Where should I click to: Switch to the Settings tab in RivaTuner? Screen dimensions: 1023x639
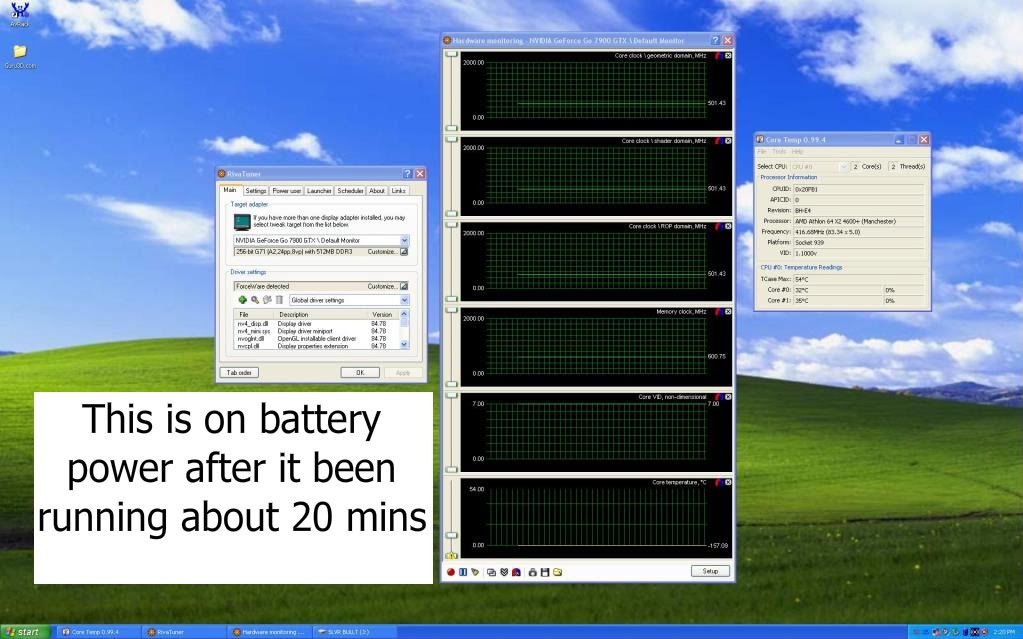(x=256, y=191)
